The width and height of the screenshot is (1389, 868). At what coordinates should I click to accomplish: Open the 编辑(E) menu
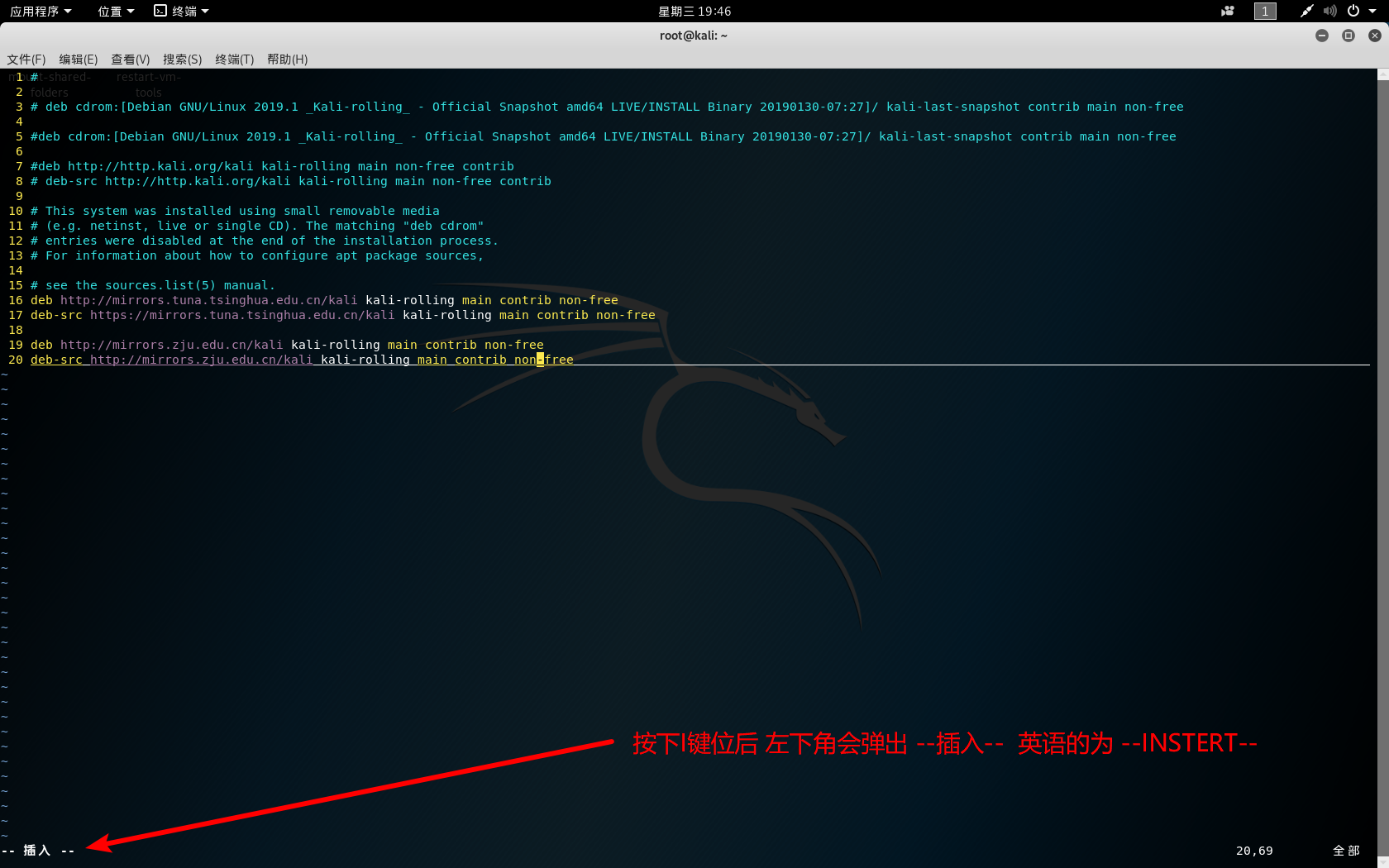[x=79, y=60]
